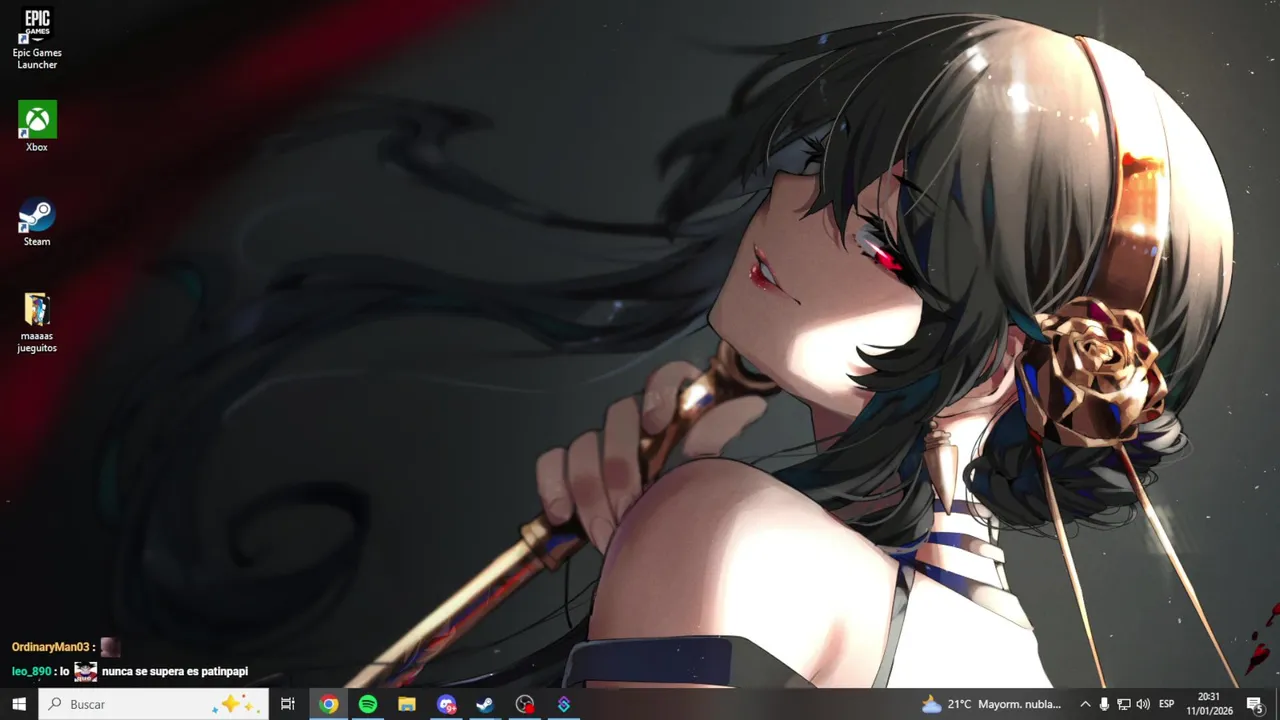This screenshot has width=1280, height=720.
Task: Select the 'maaaas jueguitos' desktop folder
Action: tap(37, 322)
